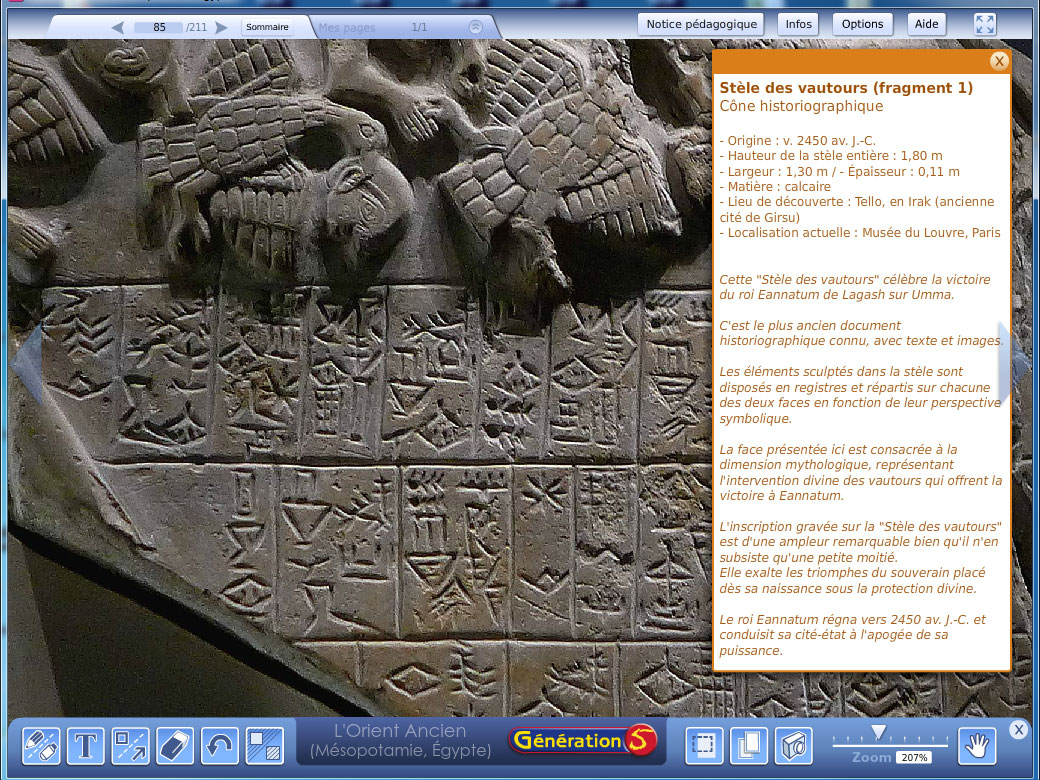Open the page copy tool
1040x780 pixels.
748,745
